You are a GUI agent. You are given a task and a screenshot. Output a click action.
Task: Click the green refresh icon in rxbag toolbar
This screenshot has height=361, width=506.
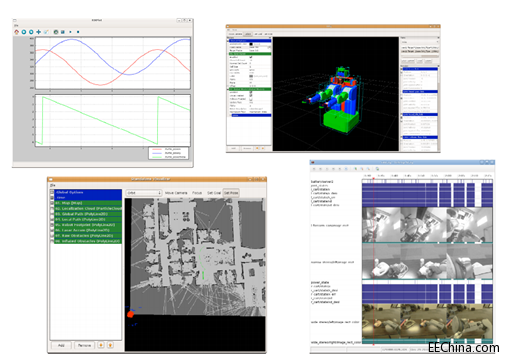point(377,169)
